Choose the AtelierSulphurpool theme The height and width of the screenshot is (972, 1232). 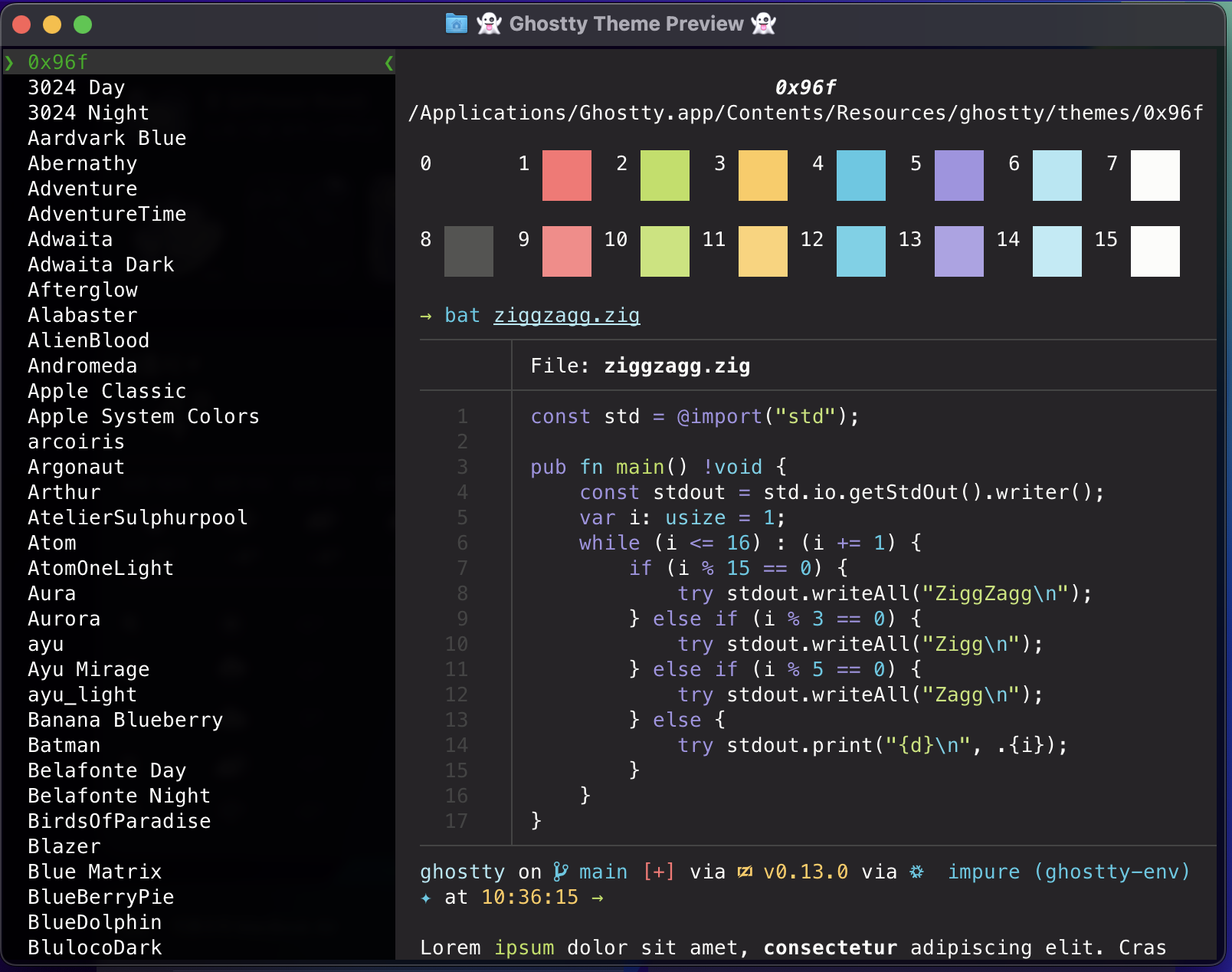[137, 517]
